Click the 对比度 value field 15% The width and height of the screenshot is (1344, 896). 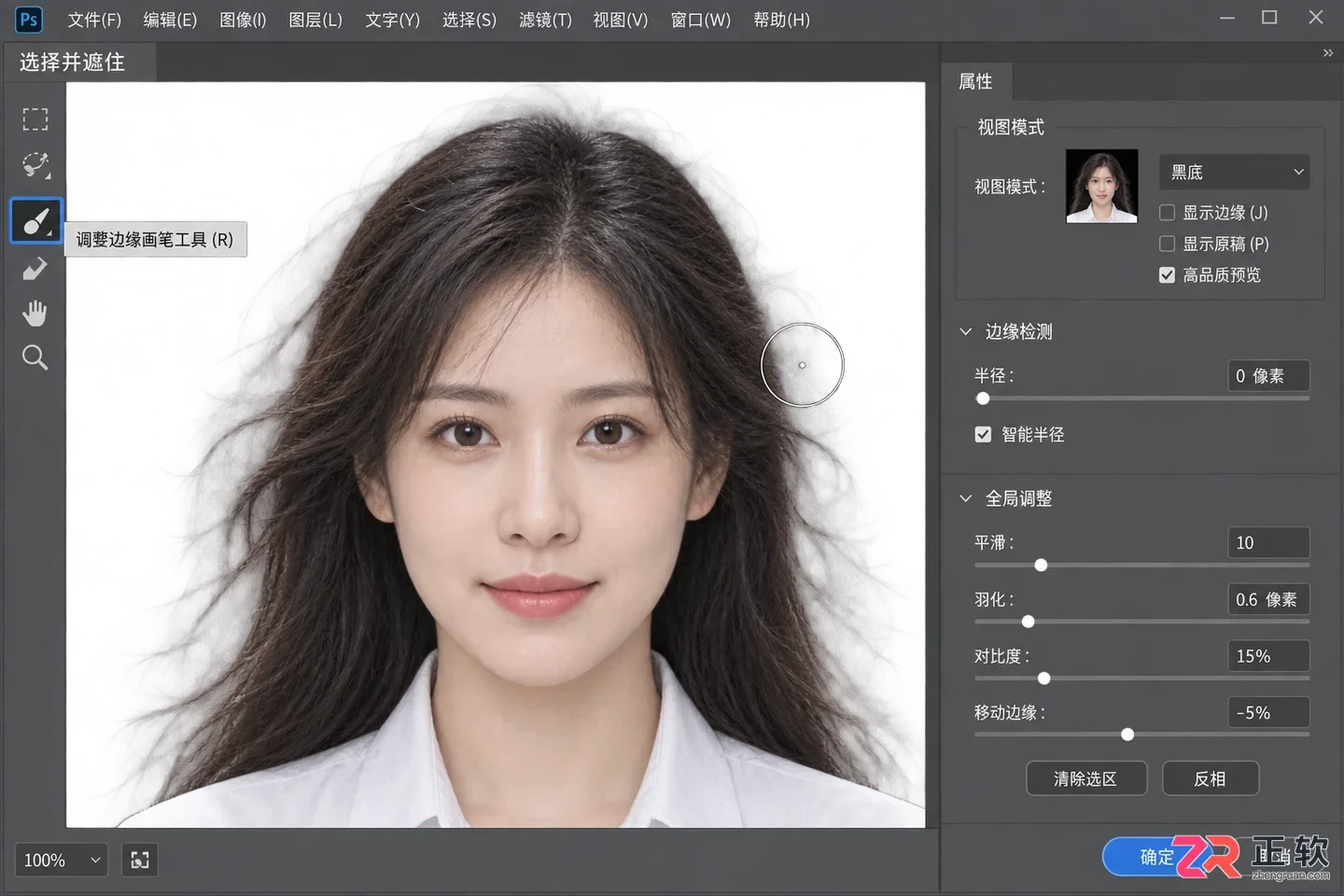1268,656
